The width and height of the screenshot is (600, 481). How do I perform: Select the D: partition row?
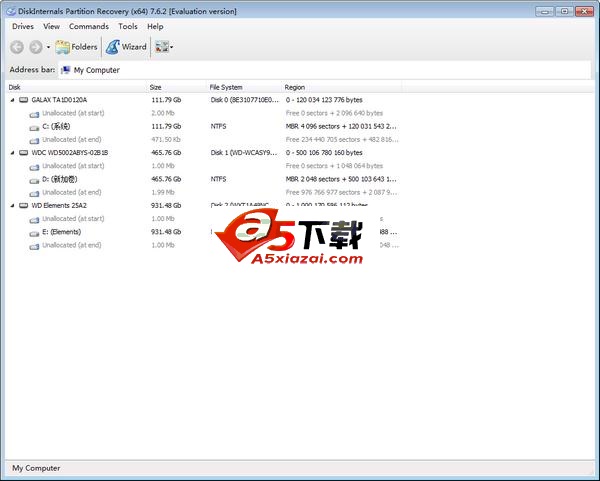[204, 179]
